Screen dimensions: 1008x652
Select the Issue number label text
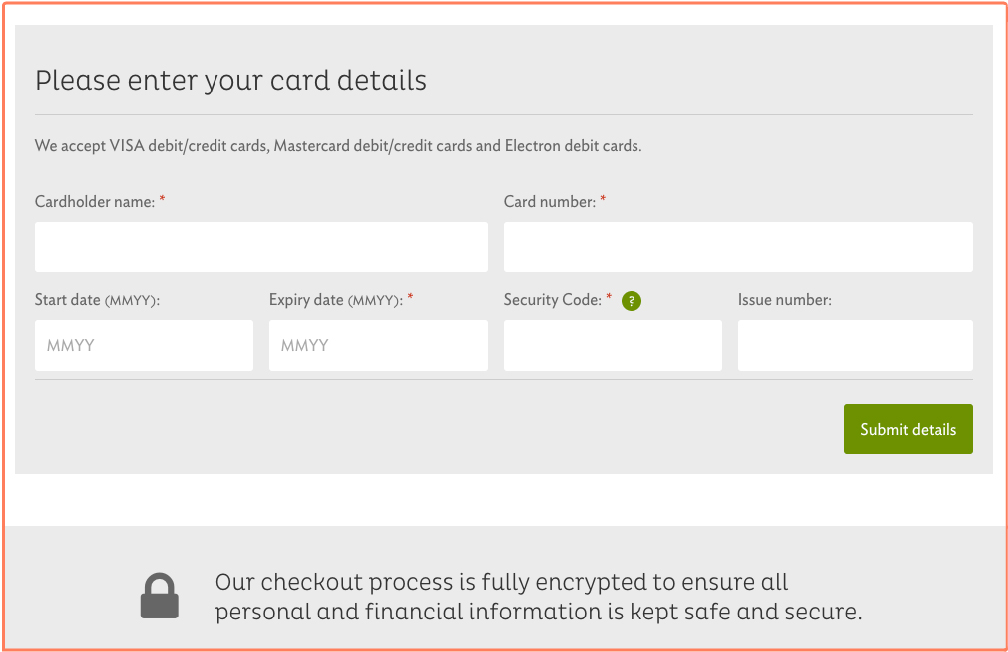point(786,299)
